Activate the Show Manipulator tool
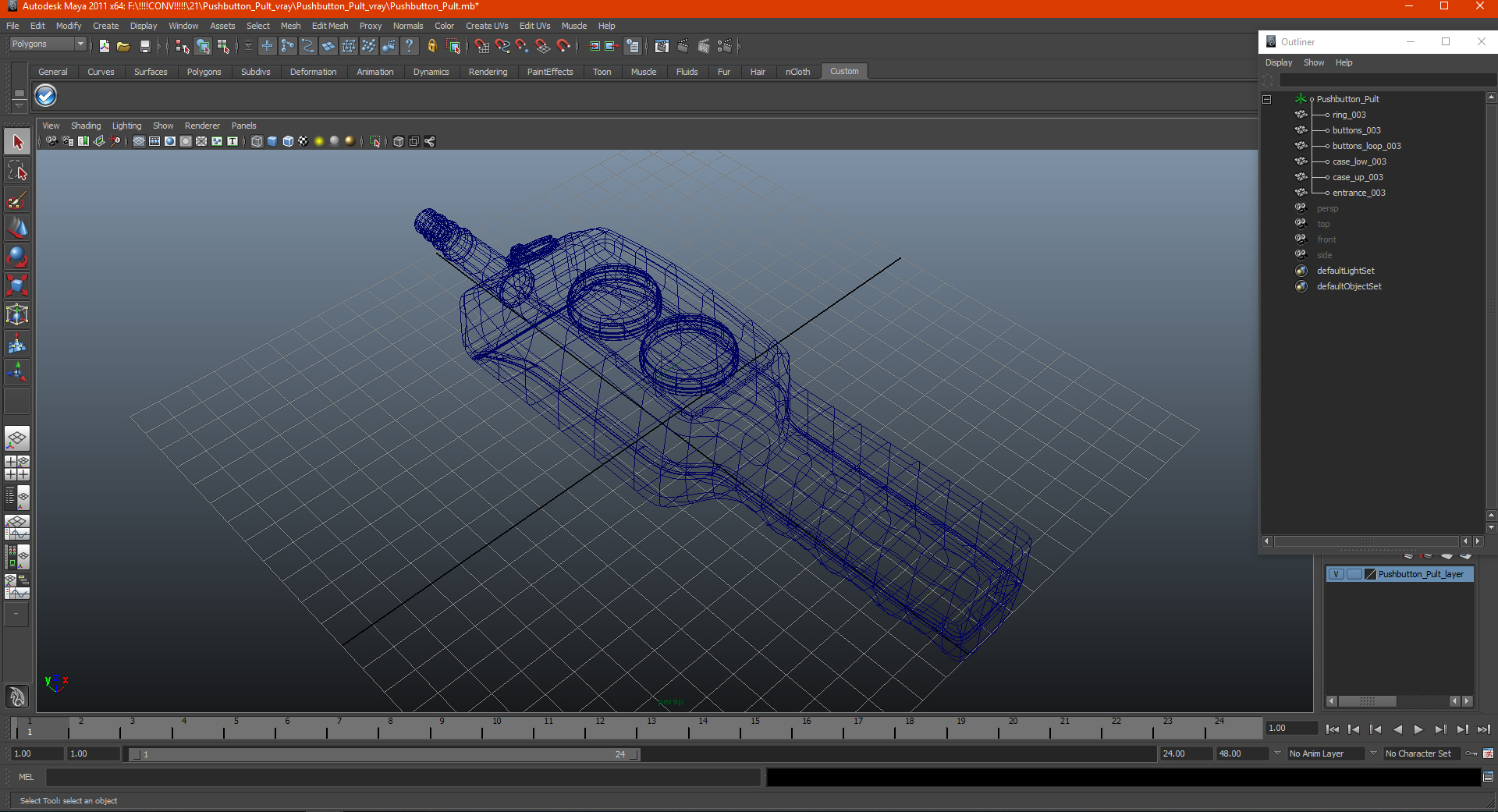The height and width of the screenshot is (812, 1498). point(17,372)
